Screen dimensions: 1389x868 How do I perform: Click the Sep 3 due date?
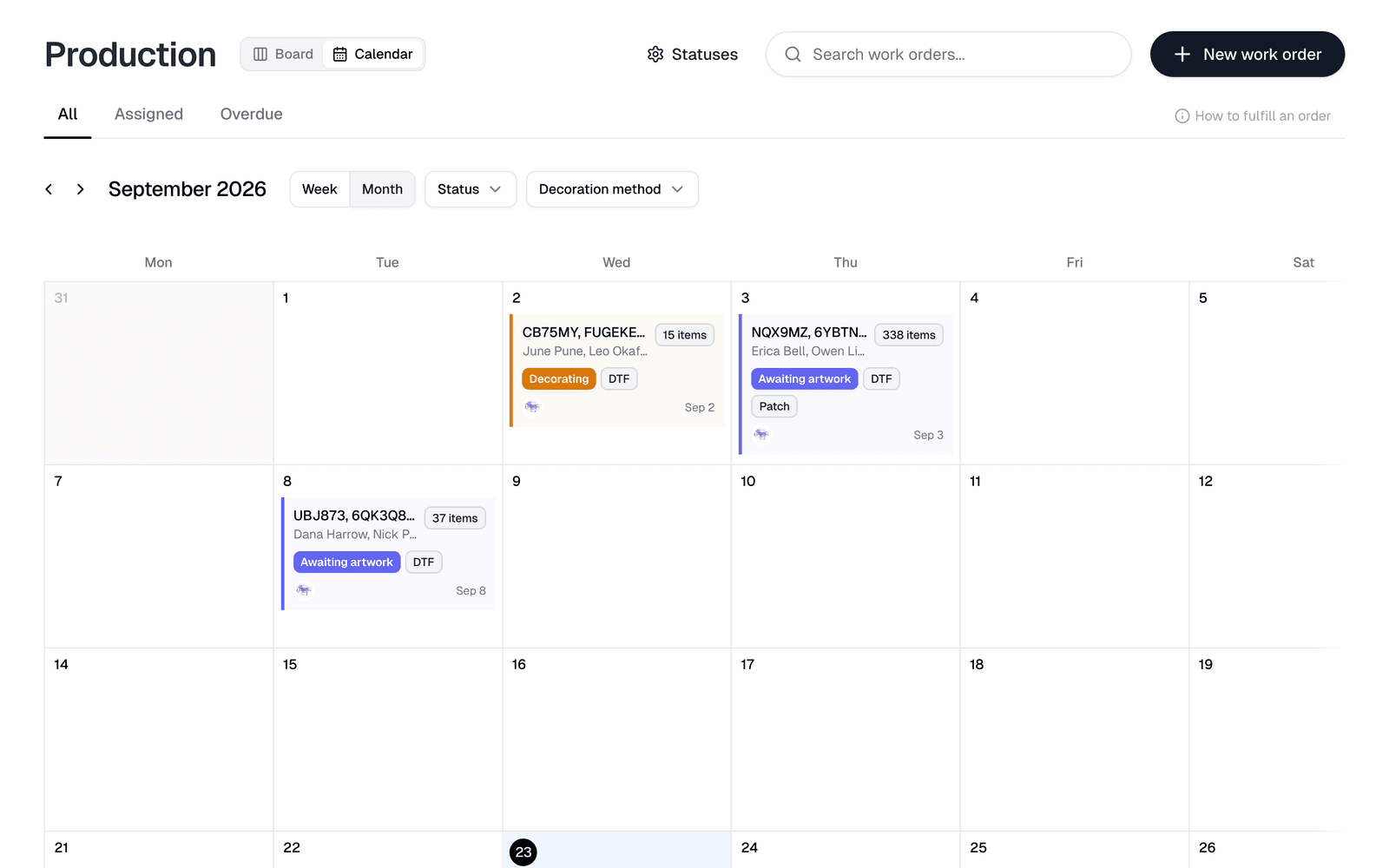(x=928, y=436)
